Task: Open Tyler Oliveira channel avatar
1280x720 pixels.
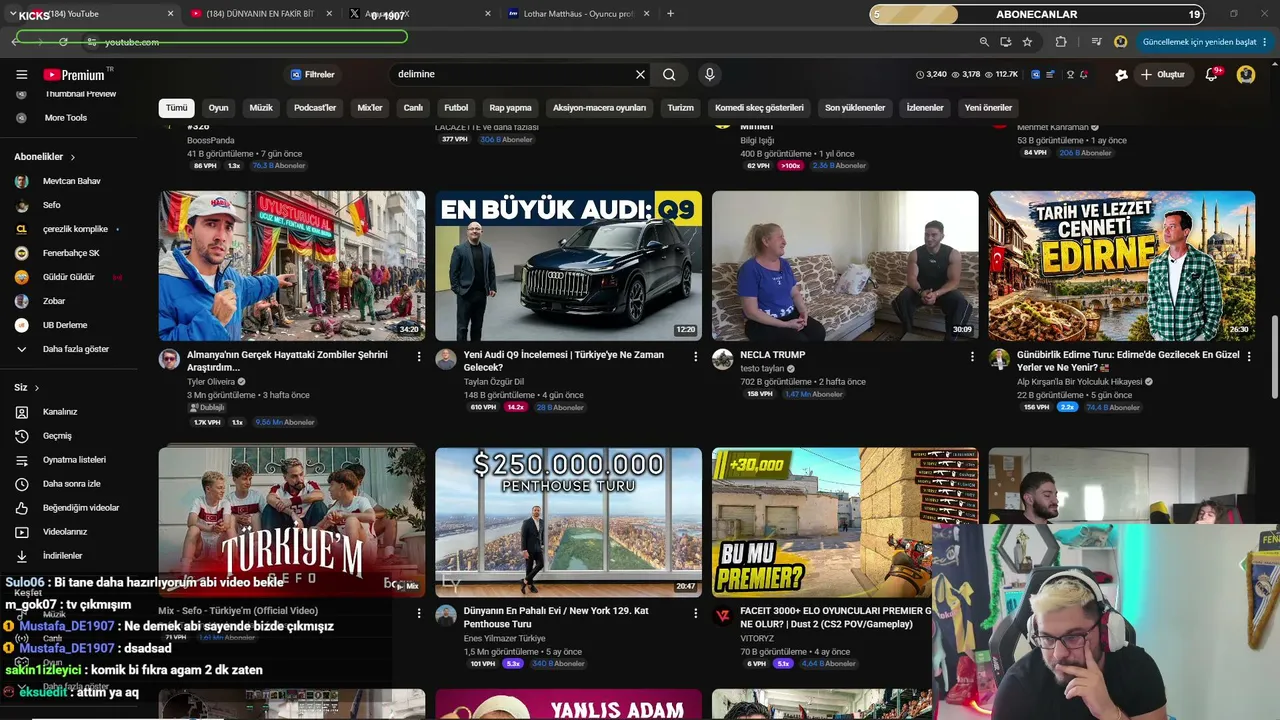Action: 169,359
